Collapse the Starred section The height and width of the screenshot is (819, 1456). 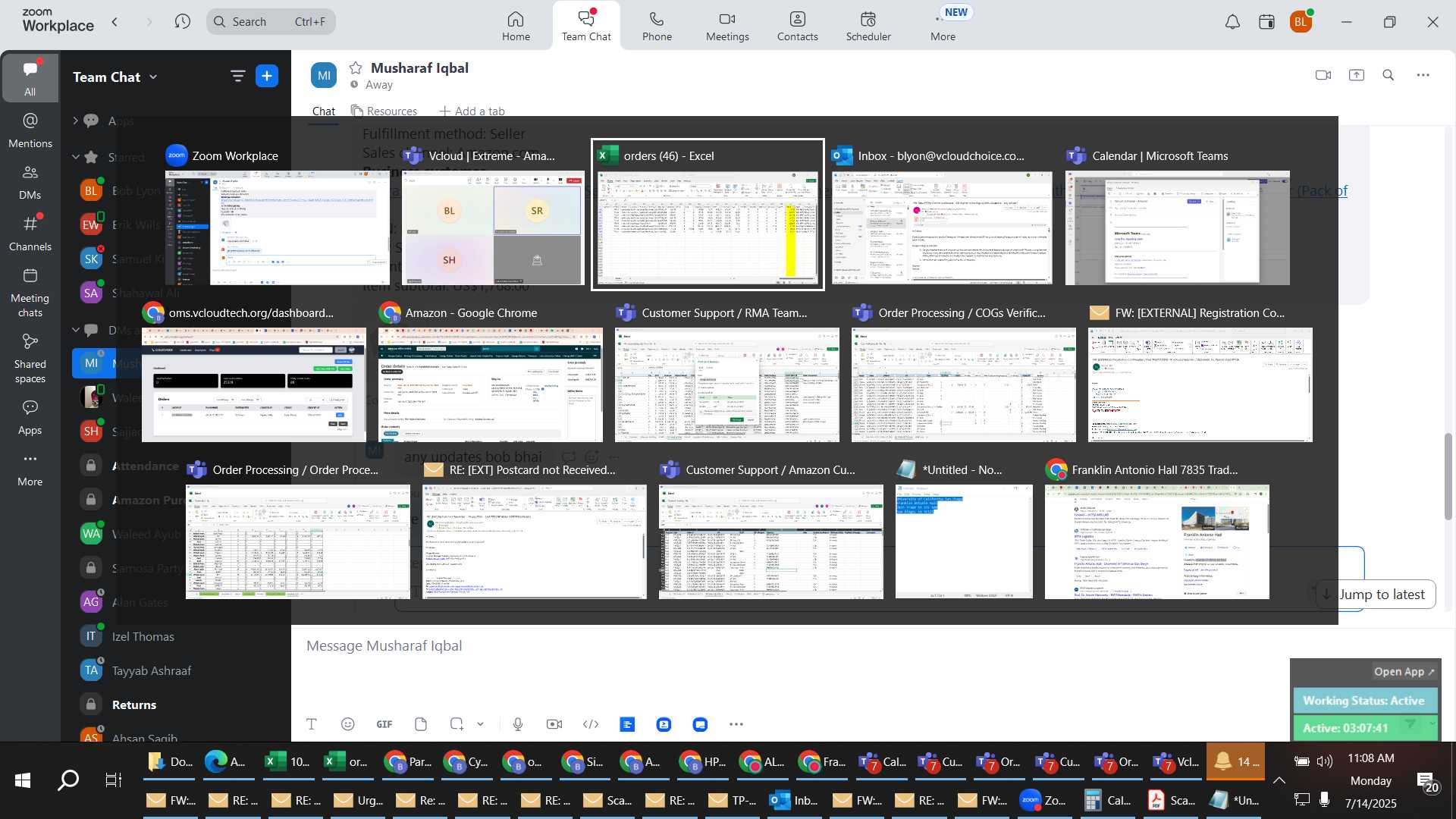(75, 157)
